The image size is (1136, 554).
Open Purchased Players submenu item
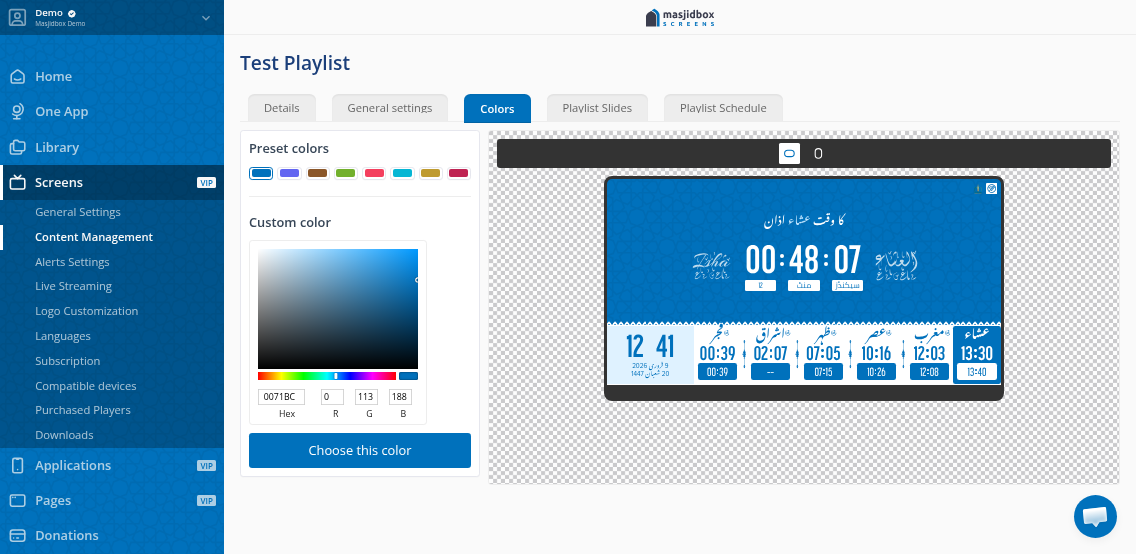pos(83,410)
